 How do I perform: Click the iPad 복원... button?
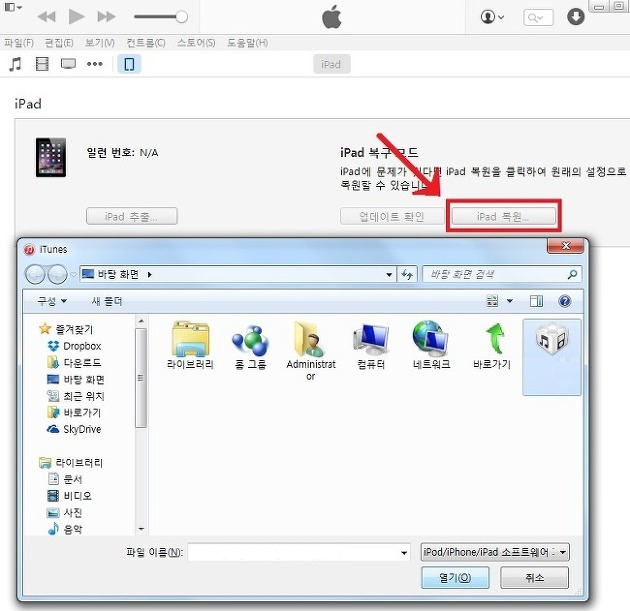click(x=503, y=217)
